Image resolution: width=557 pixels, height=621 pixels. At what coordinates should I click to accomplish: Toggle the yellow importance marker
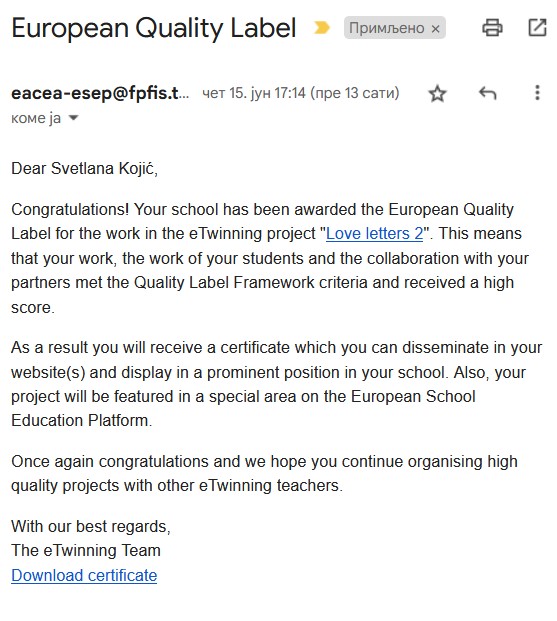[x=321, y=28]
